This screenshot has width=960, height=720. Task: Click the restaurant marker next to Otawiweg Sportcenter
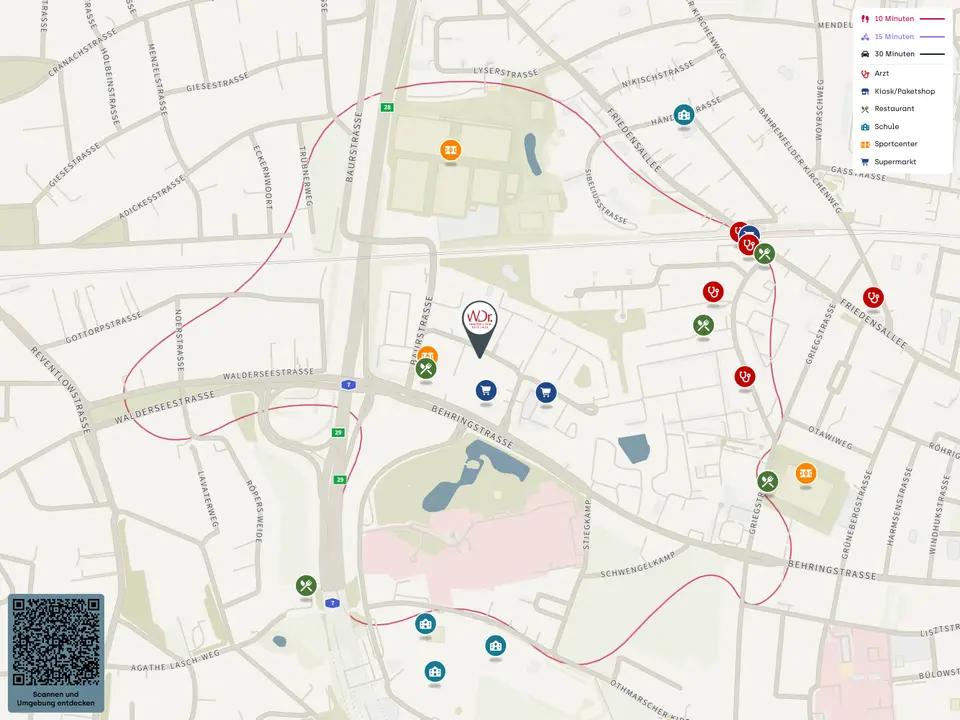pyautogui.click(x=768, y=481)
